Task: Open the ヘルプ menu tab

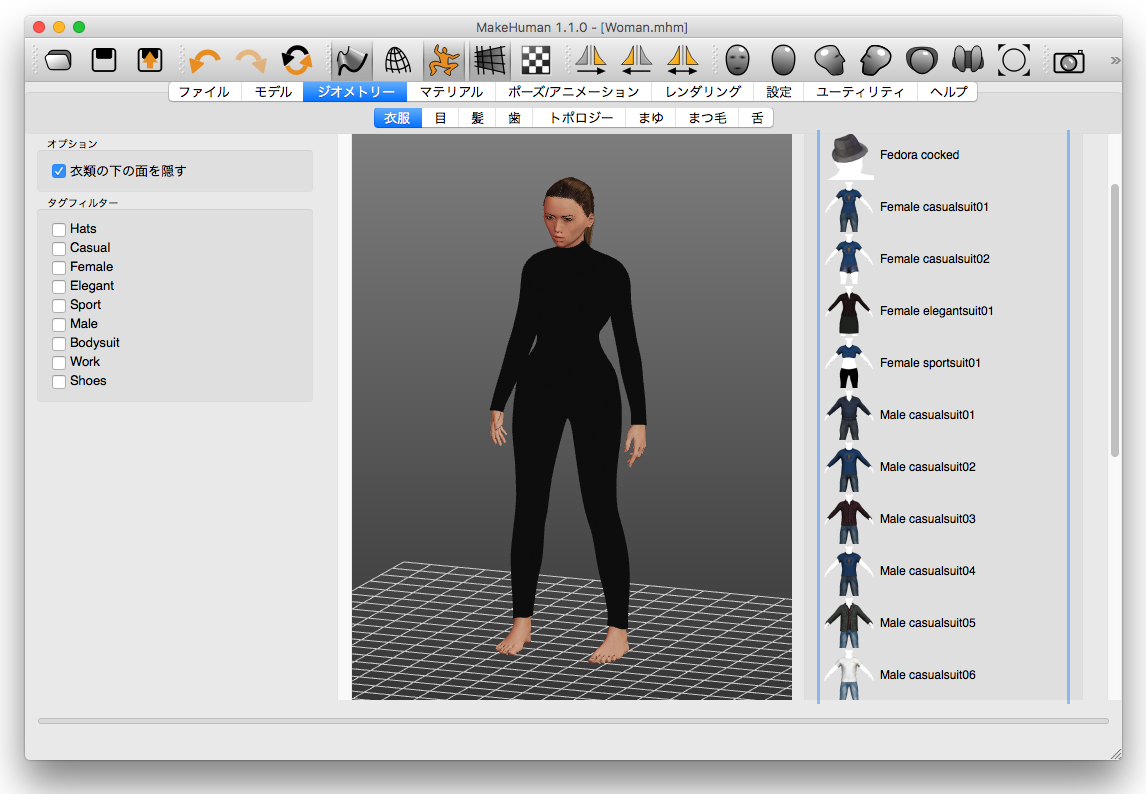Action: click(948, 91)
